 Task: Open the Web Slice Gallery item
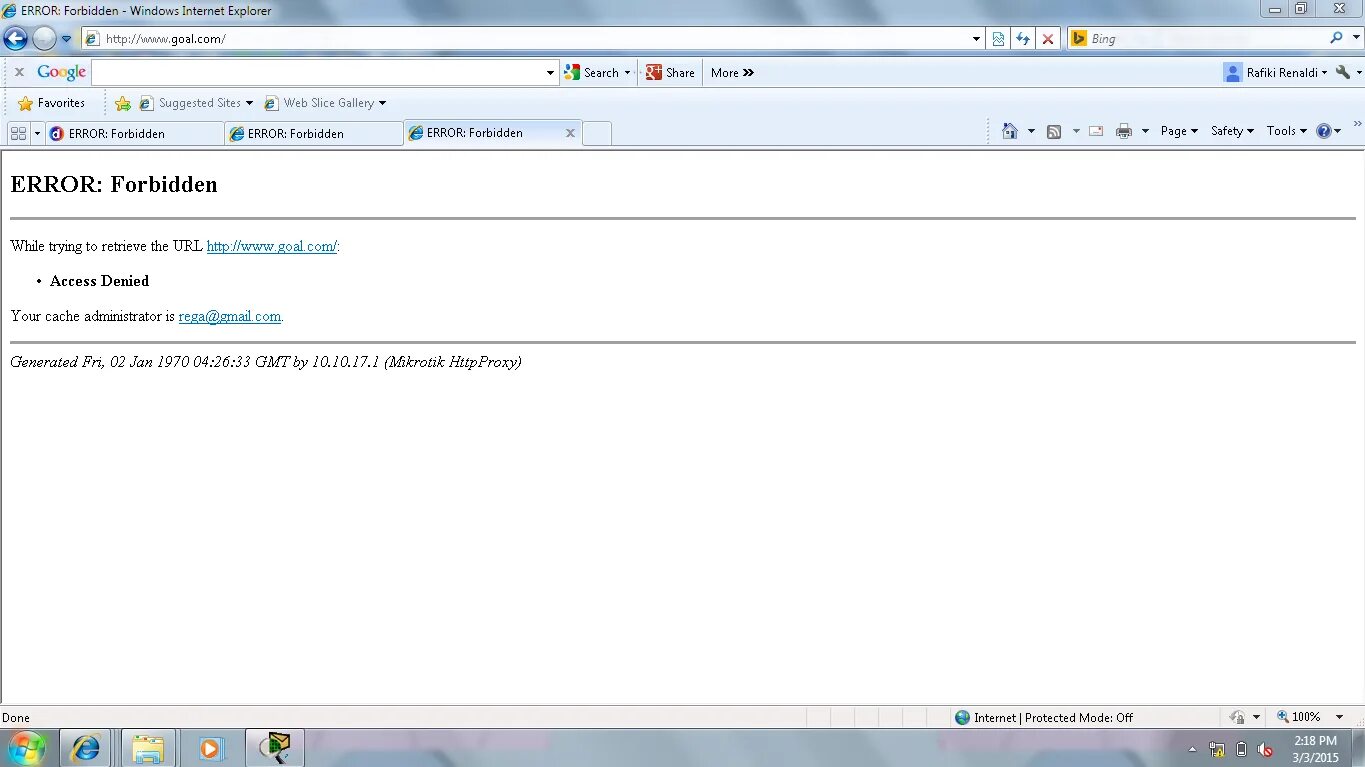[x=324, y=103]
